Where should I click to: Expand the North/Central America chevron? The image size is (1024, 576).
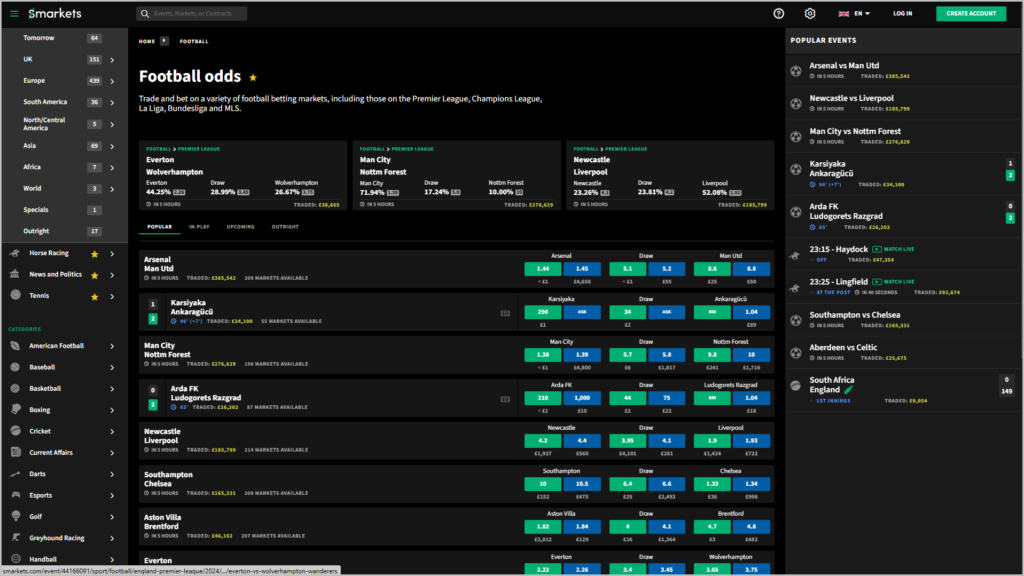pos(112,125)
